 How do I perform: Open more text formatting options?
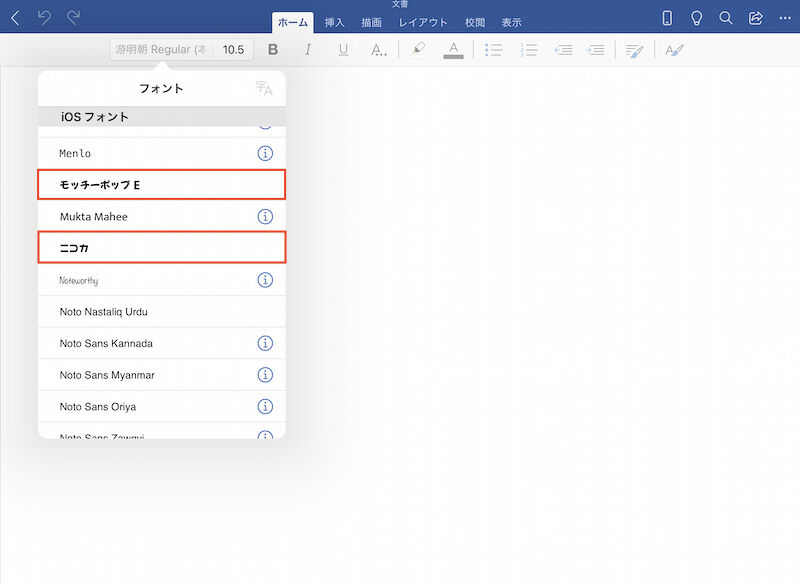tap(378, 49)
